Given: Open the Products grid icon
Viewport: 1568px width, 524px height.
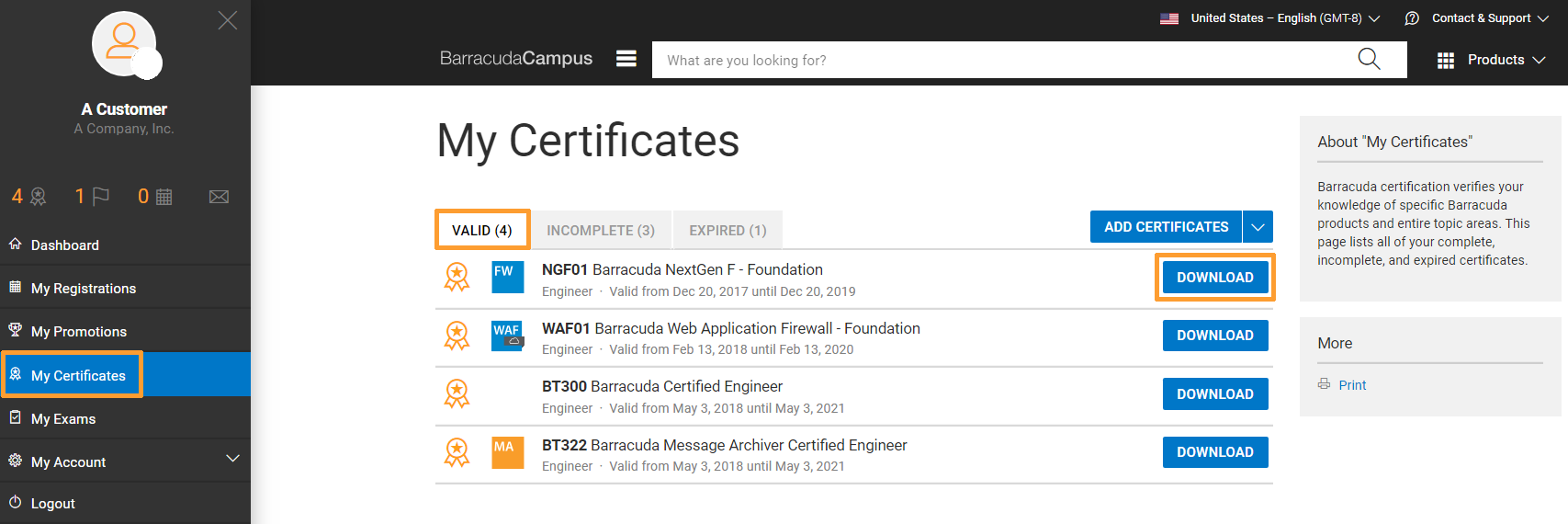Looking at the screenshot, I should 1446,60.
